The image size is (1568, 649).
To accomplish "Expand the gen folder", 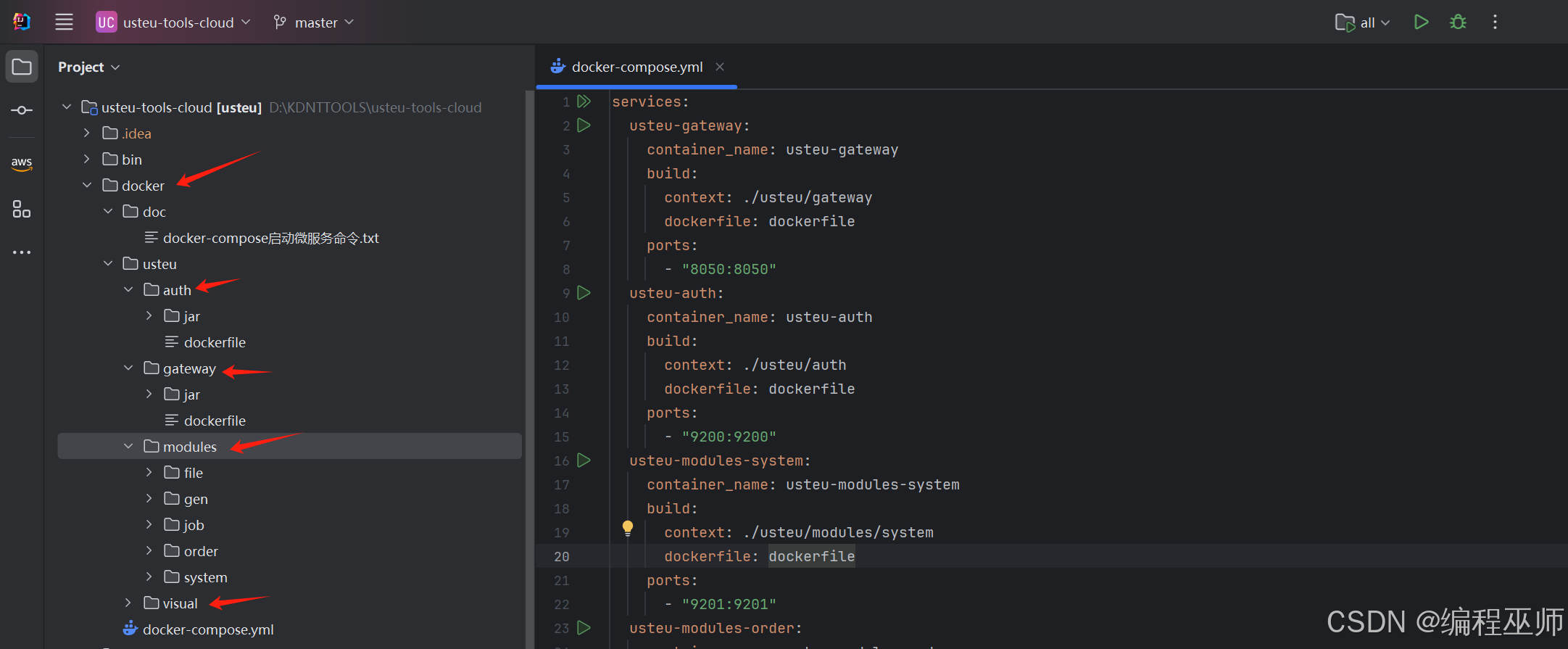I will tap(149, 499).
